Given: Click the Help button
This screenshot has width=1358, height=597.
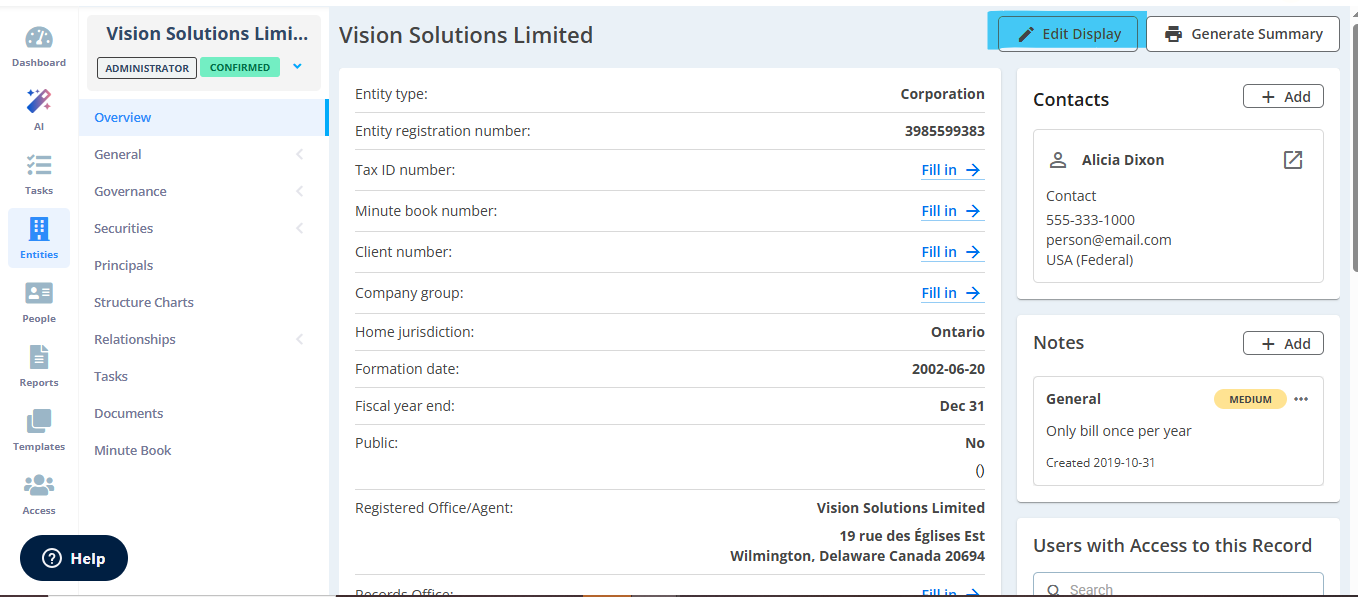Looking at the screenshot, I should click(74, 558).
